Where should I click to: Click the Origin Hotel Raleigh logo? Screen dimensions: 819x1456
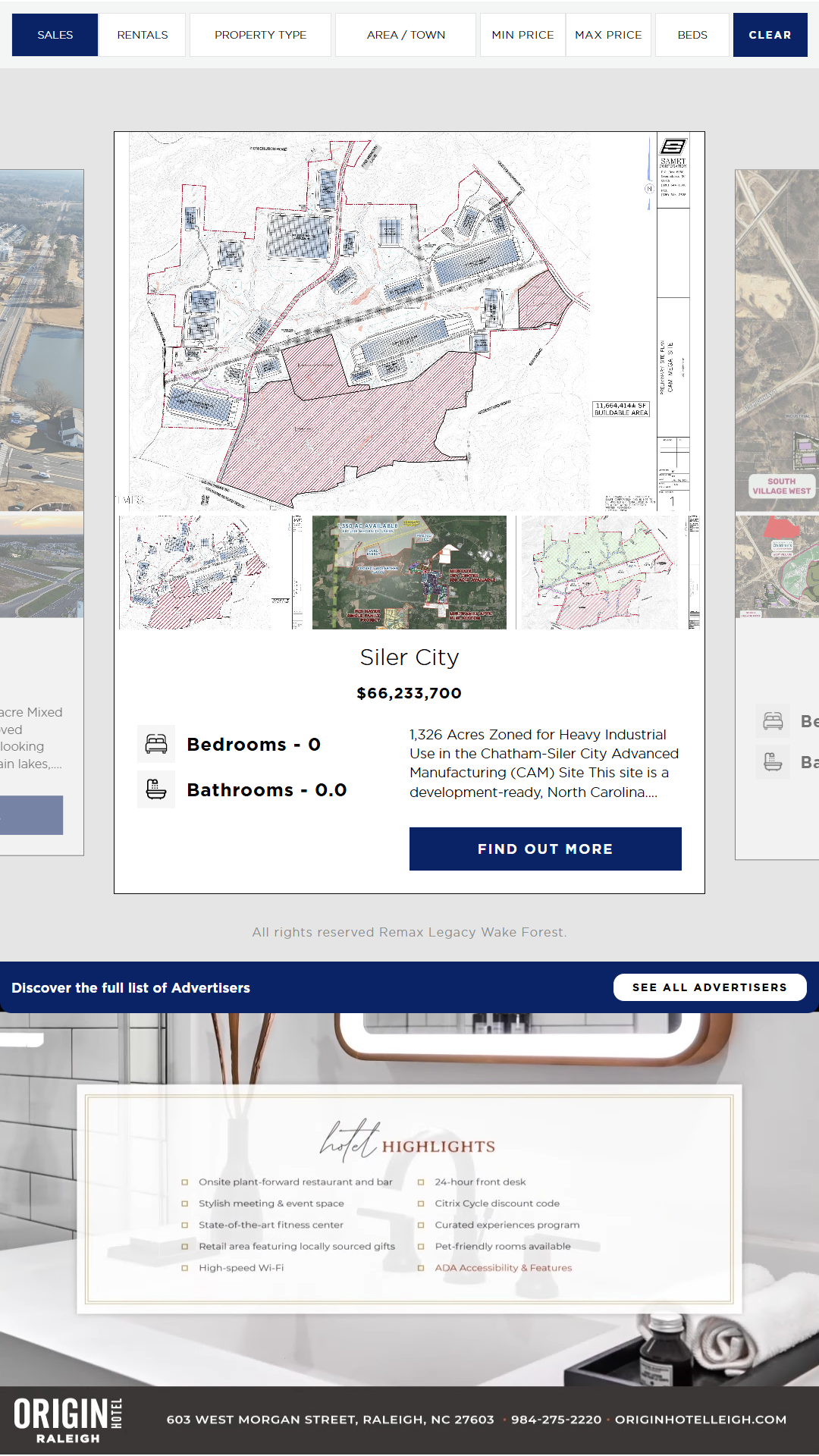coord(68,1420)
